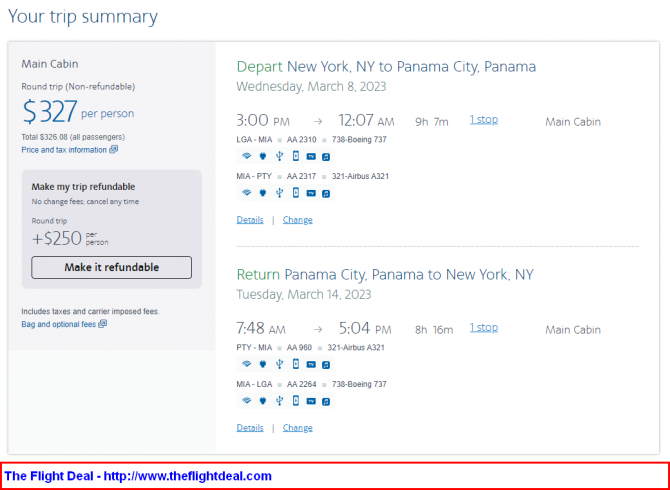Image resolution: width=670 pixels, height=490 pixels.
Task: Click the USB icon on MIA - PTY segment
Action: 279,193
